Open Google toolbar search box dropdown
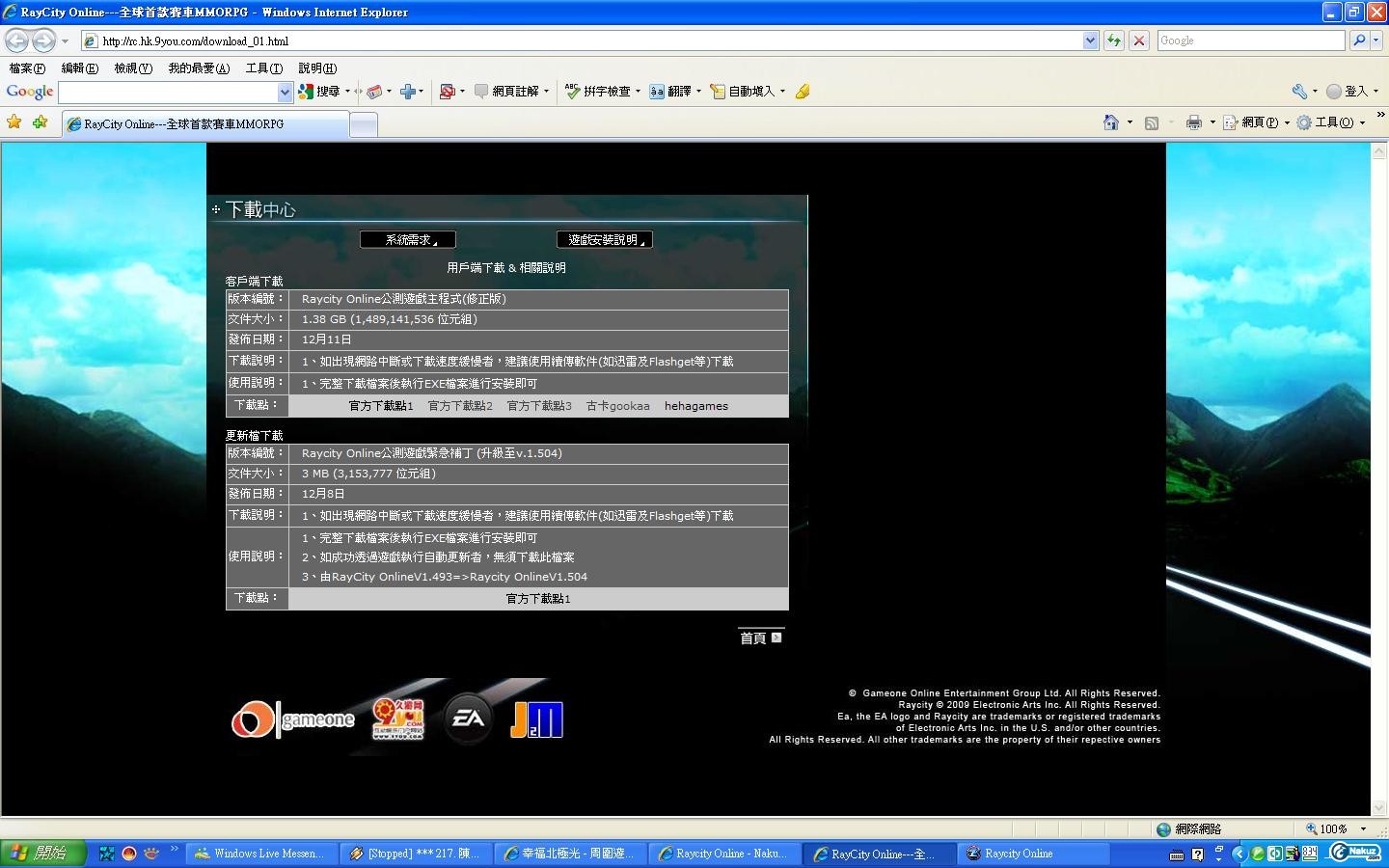 point(285,92)
